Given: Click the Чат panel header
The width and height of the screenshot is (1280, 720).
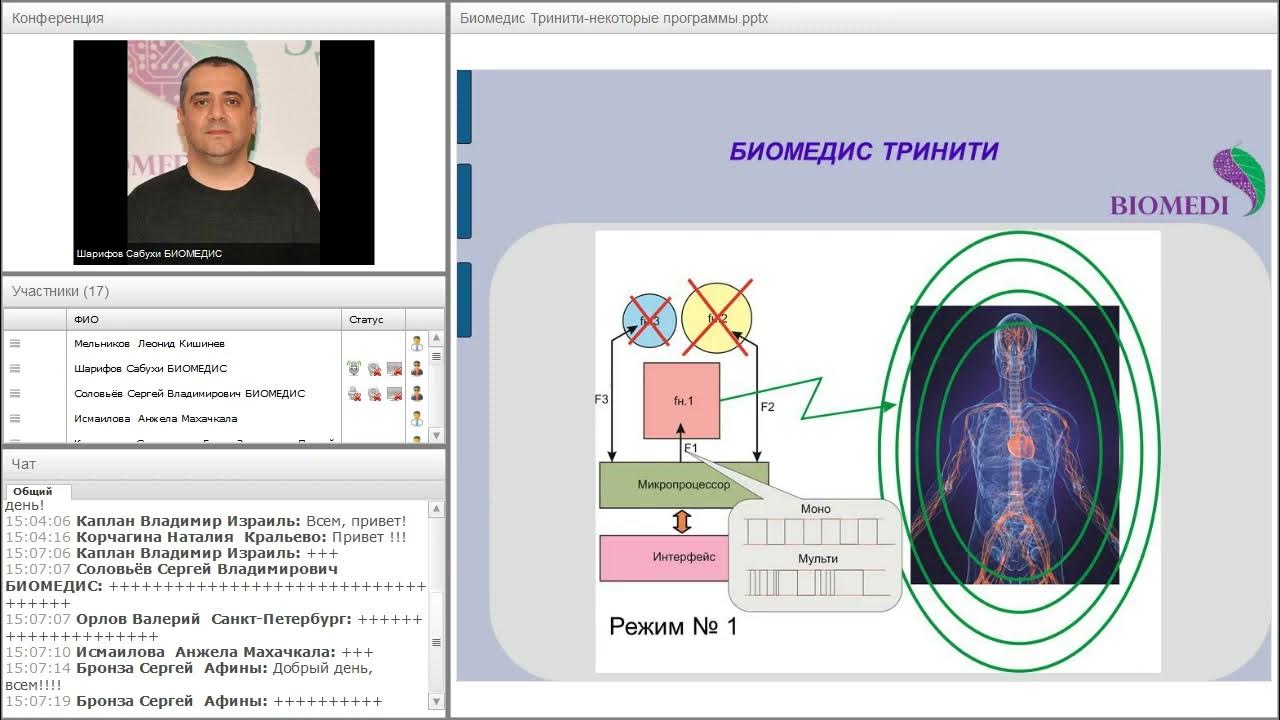Looking at the screenshot, I should tap(224, 464).
